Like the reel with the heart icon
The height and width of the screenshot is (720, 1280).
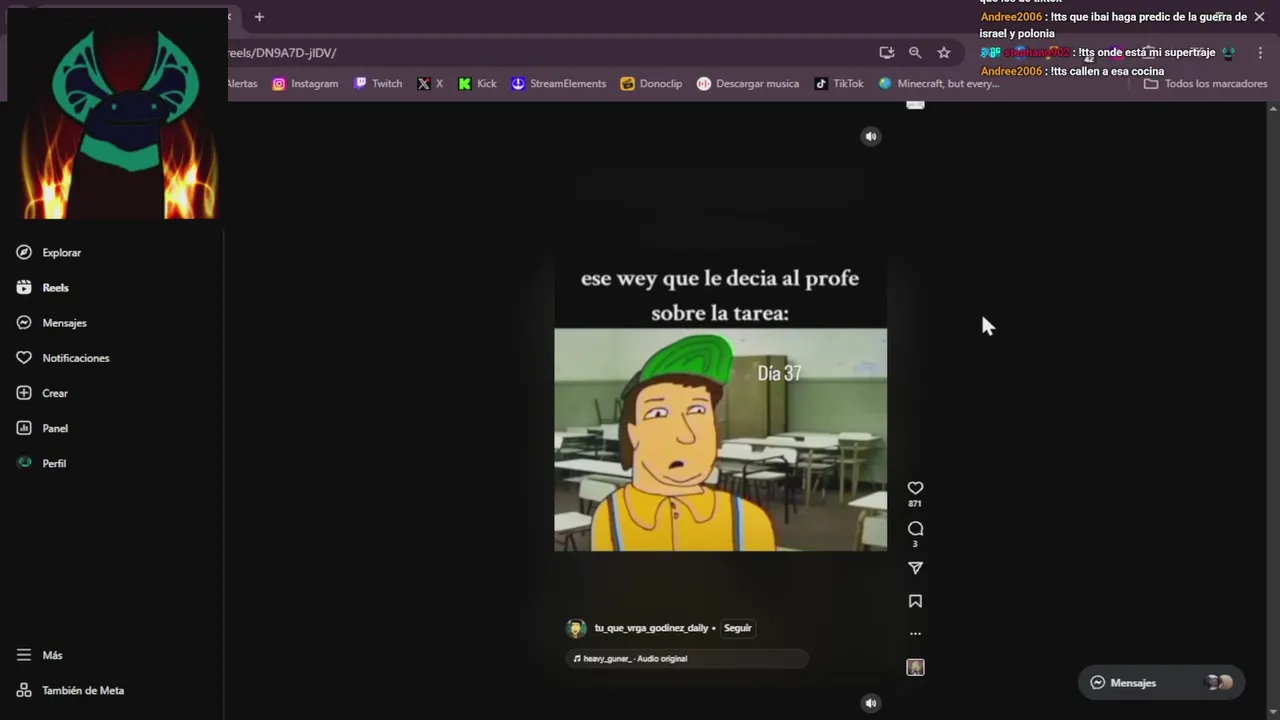915,488
